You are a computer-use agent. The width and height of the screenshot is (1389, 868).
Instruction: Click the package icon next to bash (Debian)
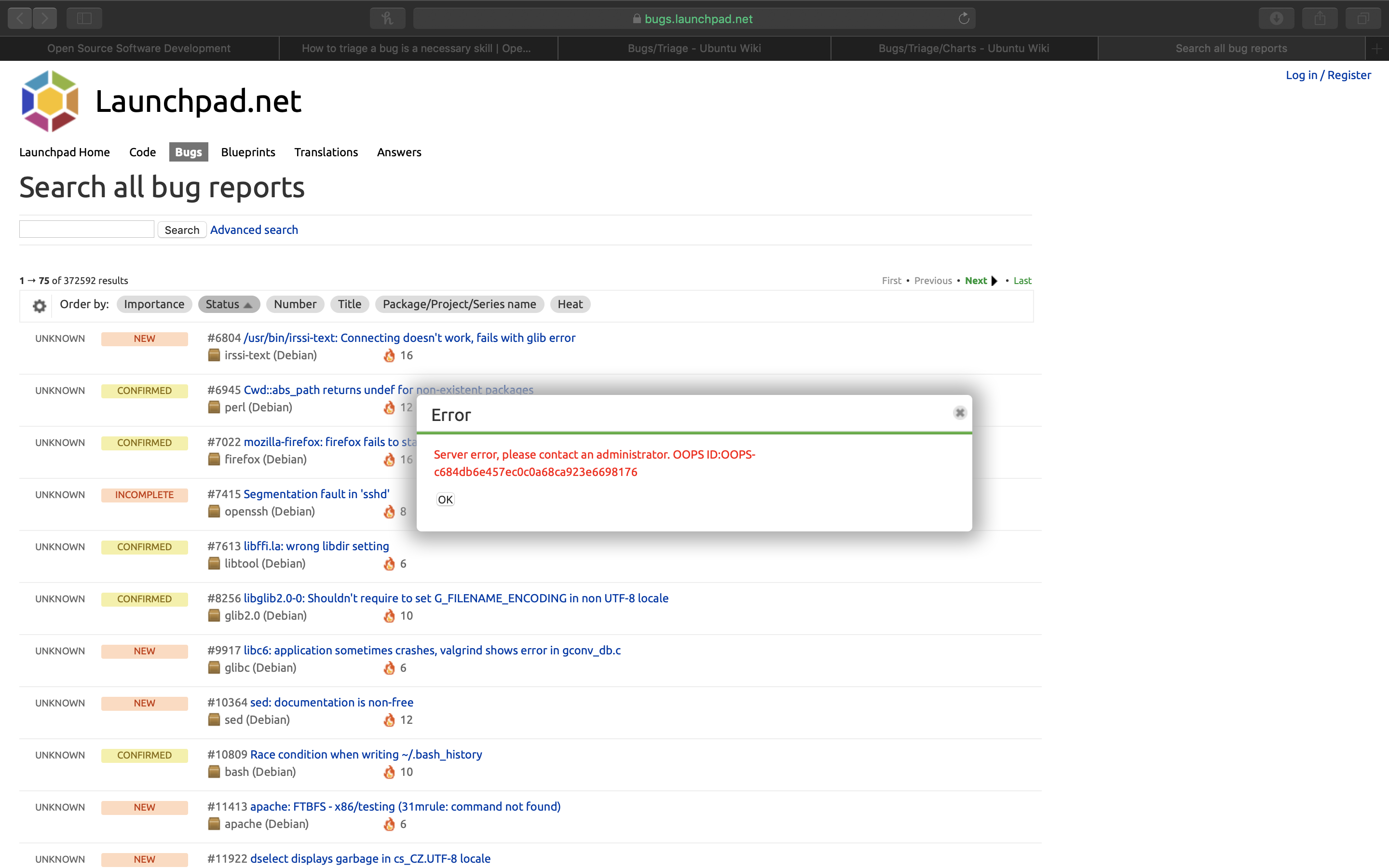click(x=214, y=772)
